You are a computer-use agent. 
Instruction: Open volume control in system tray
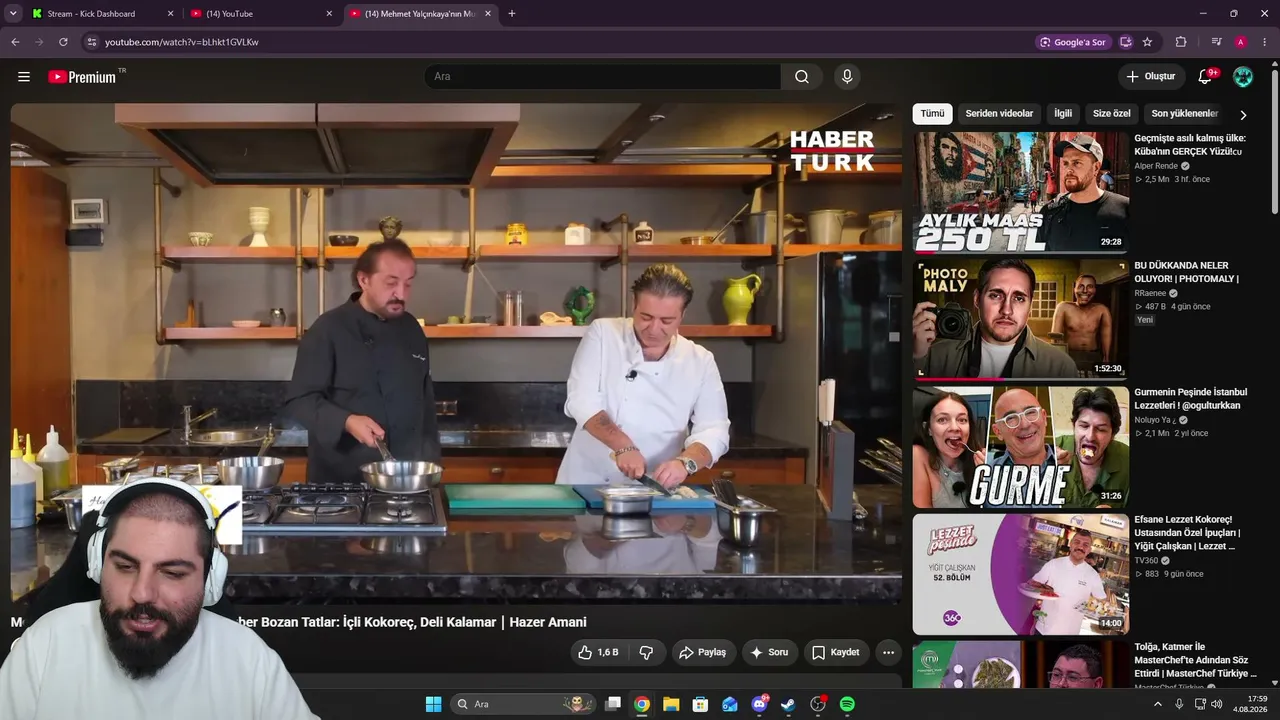click(x=1216, y=704)
